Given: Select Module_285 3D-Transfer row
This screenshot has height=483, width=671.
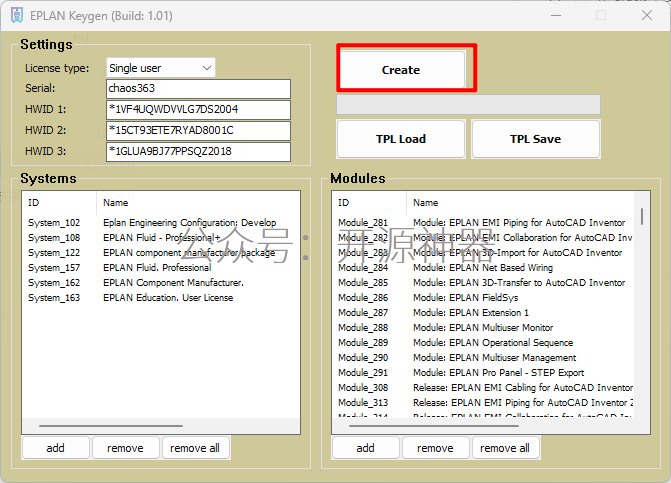Looking at the screenshot, I should coord(483,282).
